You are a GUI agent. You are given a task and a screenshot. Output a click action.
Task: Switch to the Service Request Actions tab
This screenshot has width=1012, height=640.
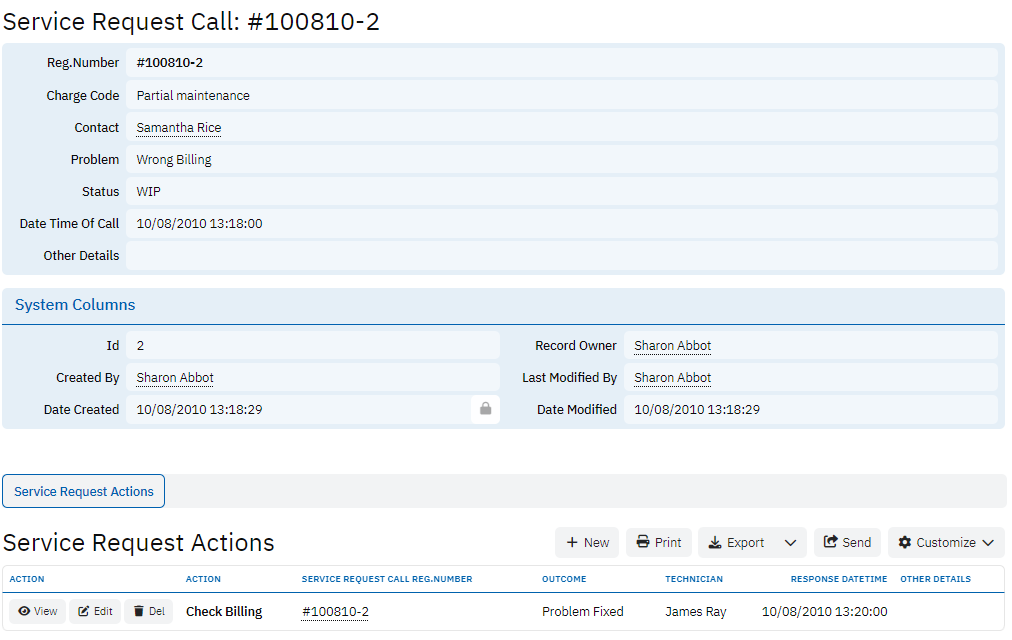(84, 491)
